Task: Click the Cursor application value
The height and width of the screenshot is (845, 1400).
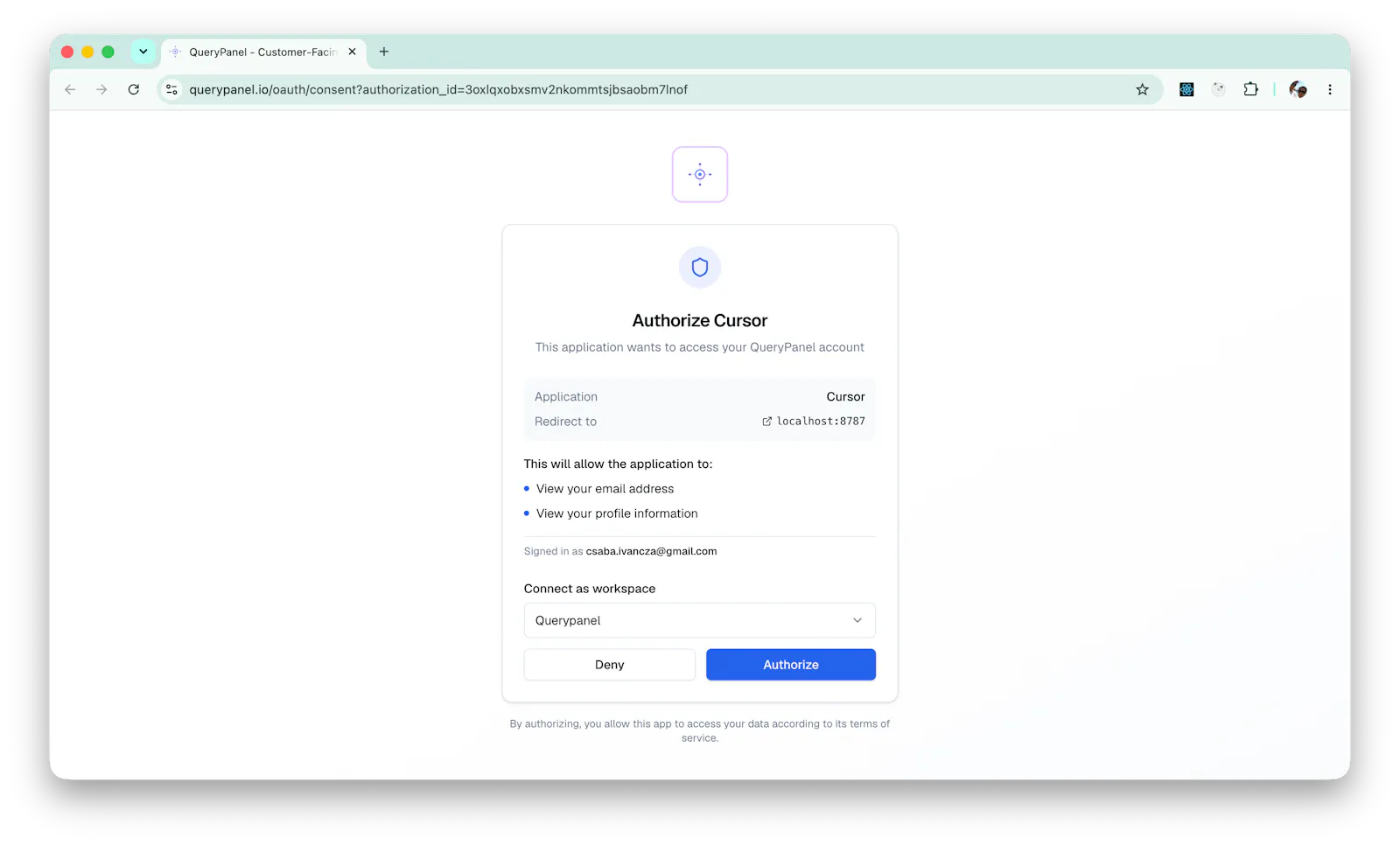Action: [x=845, y=397]
